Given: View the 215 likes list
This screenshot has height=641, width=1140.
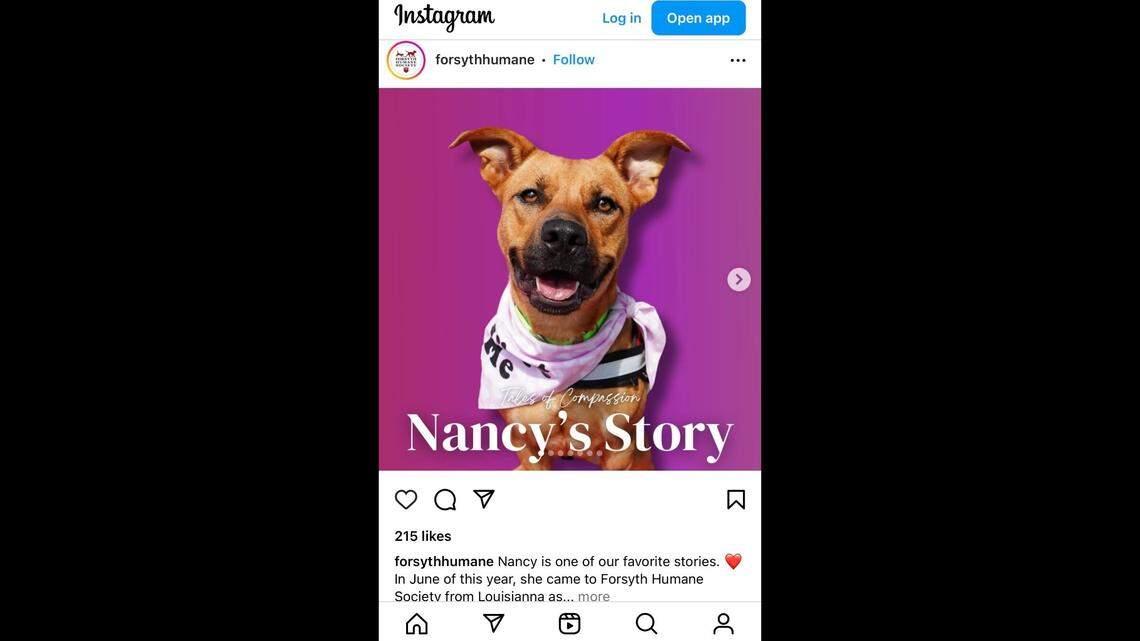Looking at the screenshot, I should (423, 536).
